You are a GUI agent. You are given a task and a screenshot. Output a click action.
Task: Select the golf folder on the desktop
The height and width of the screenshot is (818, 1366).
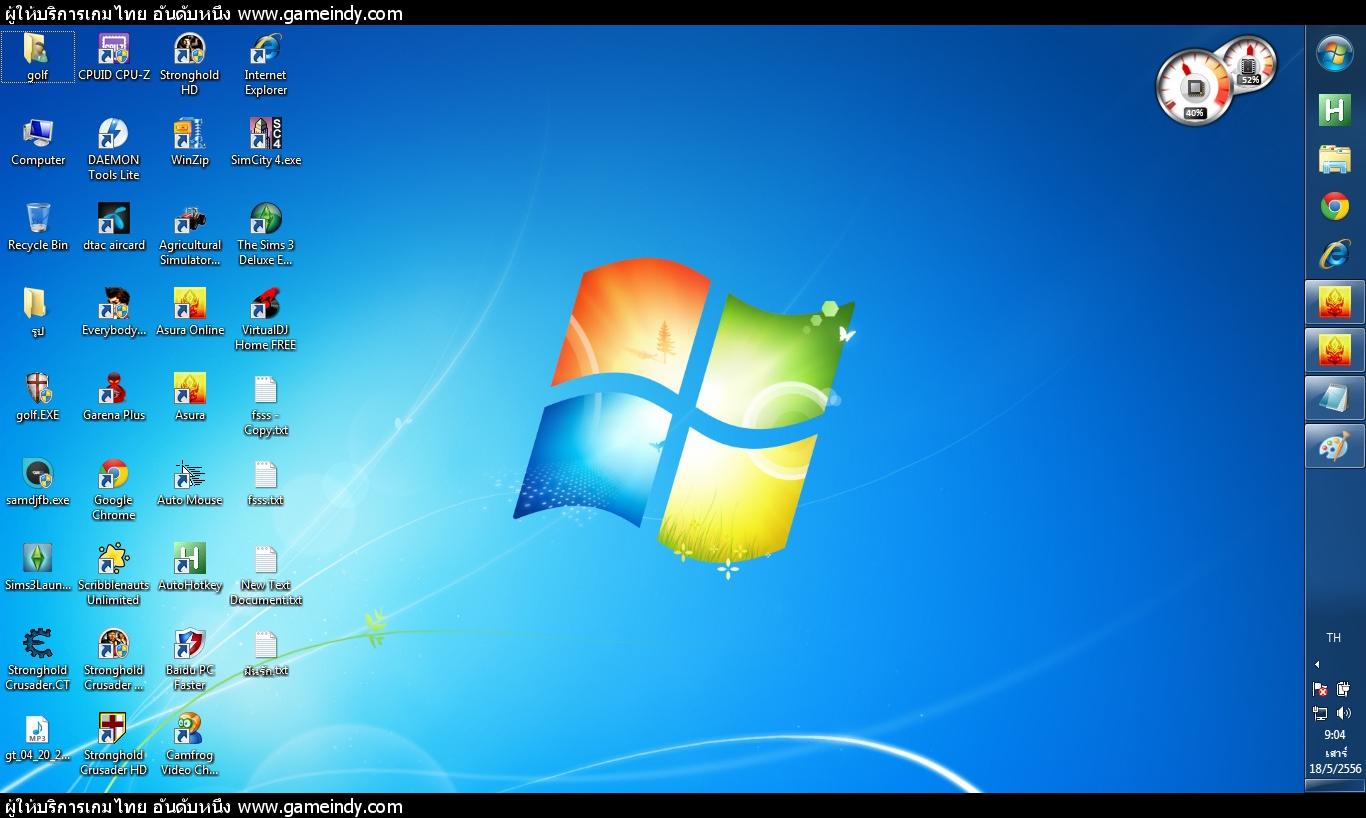coord(38,57)
